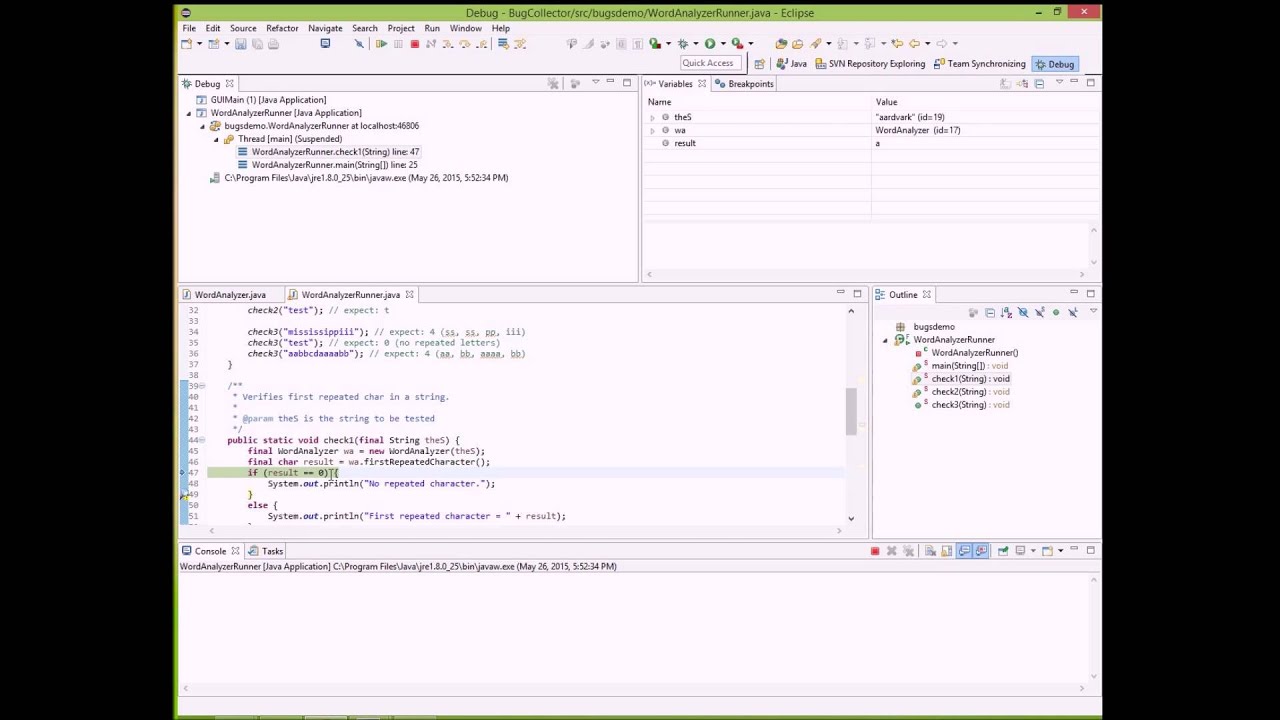Click the Debug bug launch icon
Viewport: 1280px width, 720px height.
tap(682, 43)
